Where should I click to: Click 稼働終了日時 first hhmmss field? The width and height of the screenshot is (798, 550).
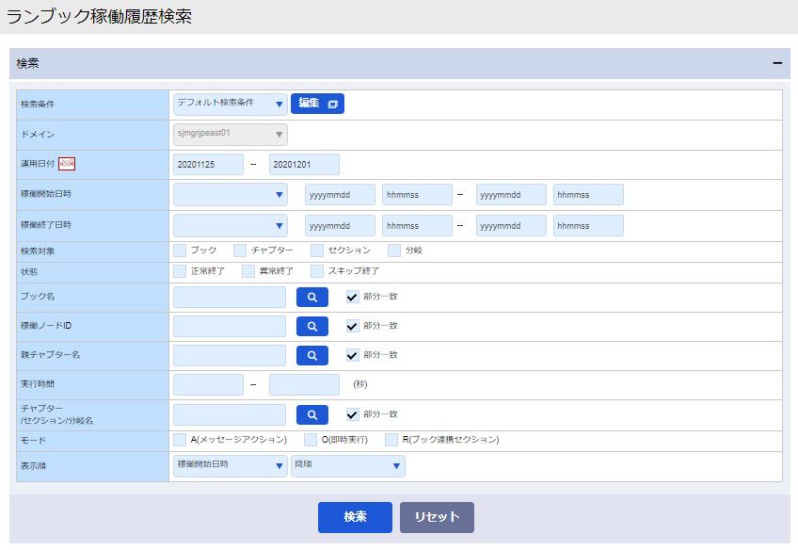click(x=417, y=226)
